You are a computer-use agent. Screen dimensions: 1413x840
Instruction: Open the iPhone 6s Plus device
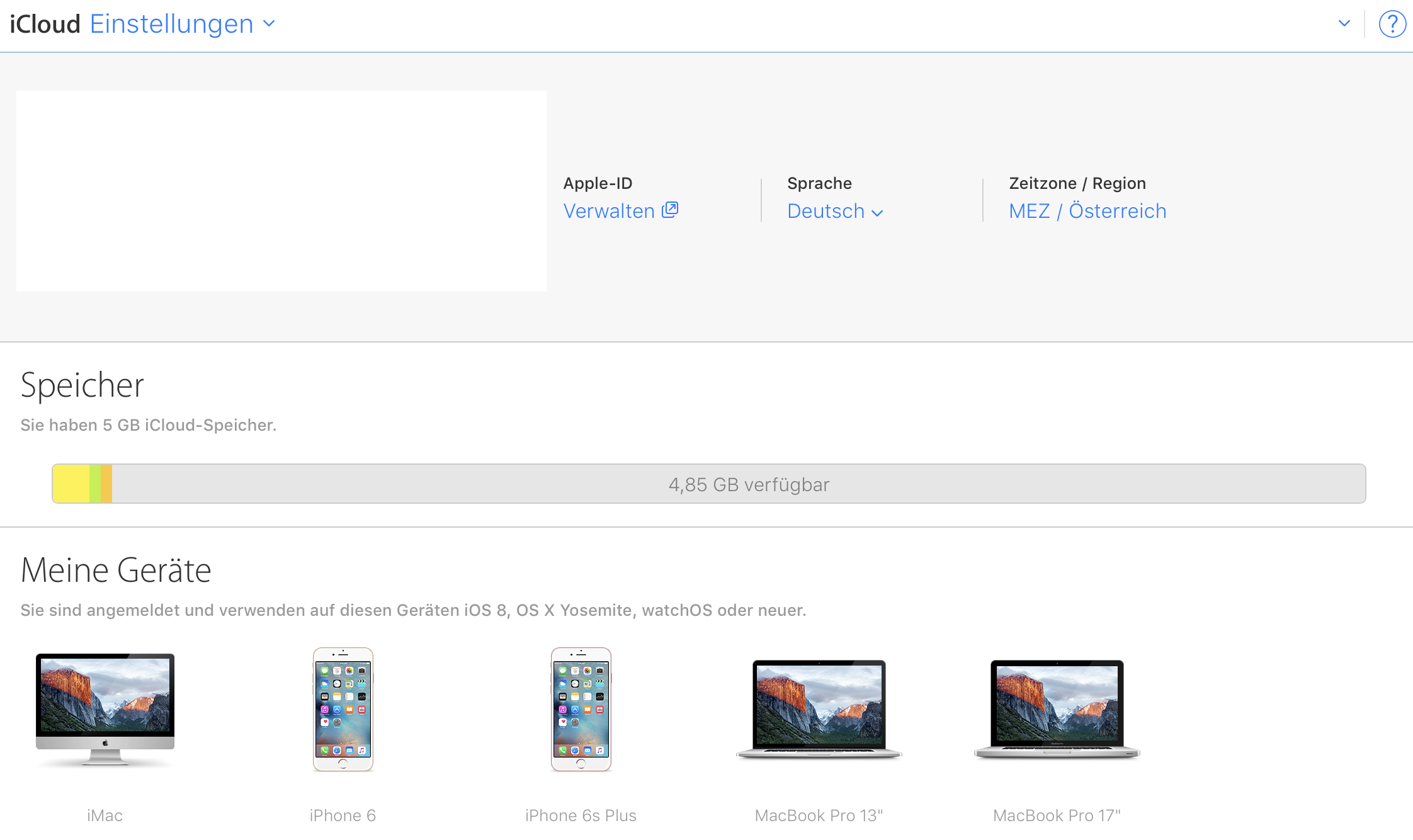tap(581, 709)
